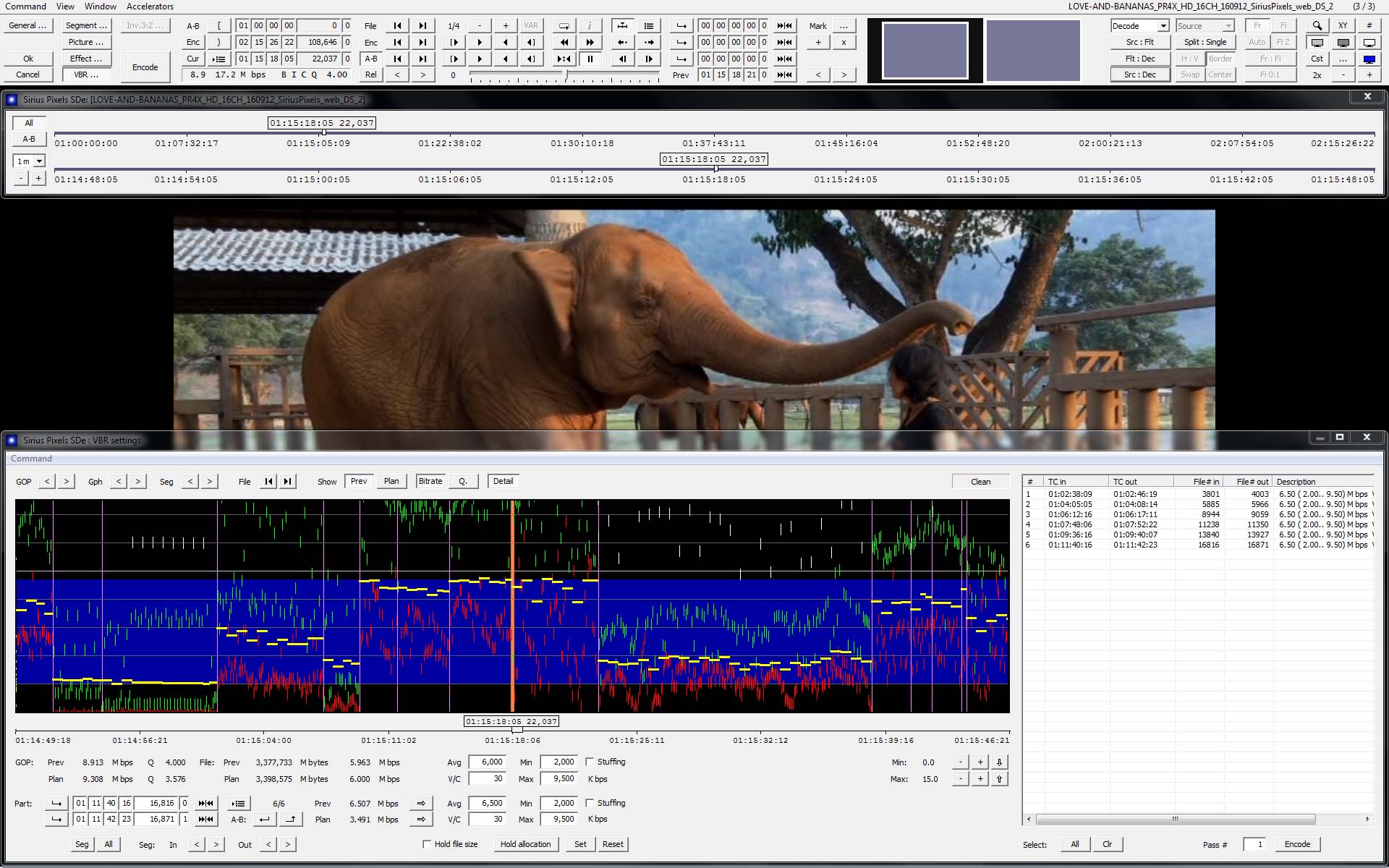Click the overview timeline position marker

[323, 132]
